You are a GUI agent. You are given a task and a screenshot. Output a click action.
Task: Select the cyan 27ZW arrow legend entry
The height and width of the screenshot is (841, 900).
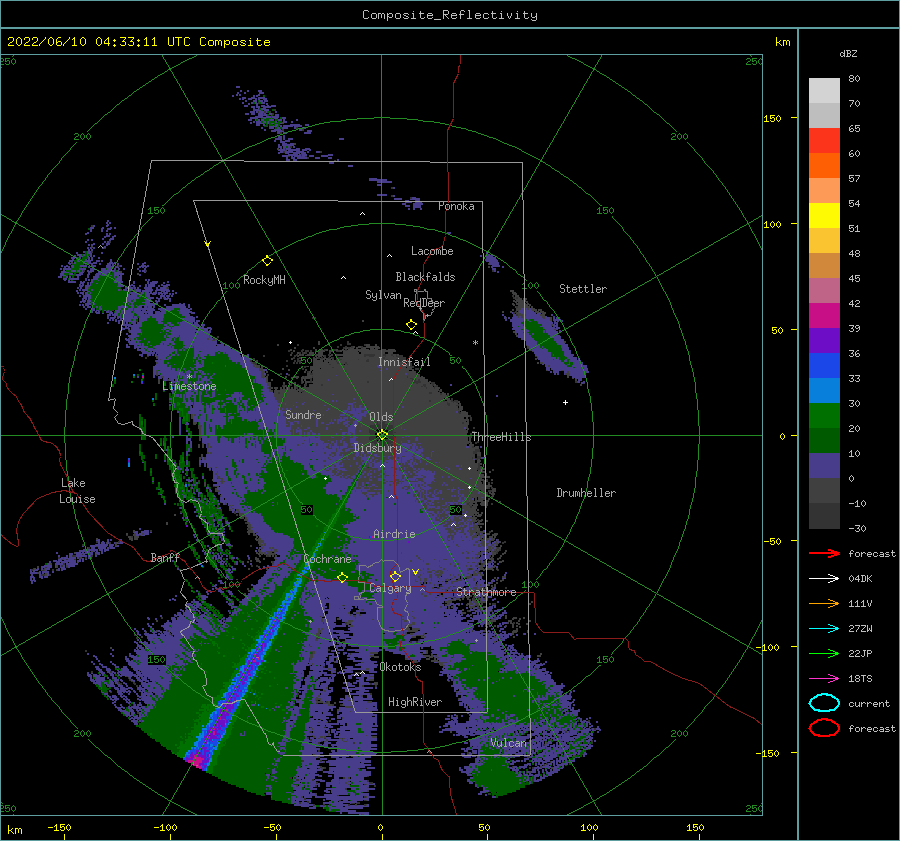(x=824, y=629)
